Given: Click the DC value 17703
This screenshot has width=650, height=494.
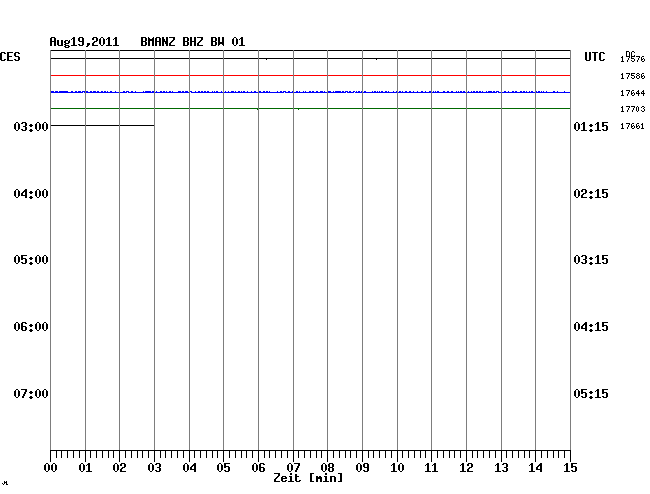Looking at the screenshot, I should click(x=633, y=109).
